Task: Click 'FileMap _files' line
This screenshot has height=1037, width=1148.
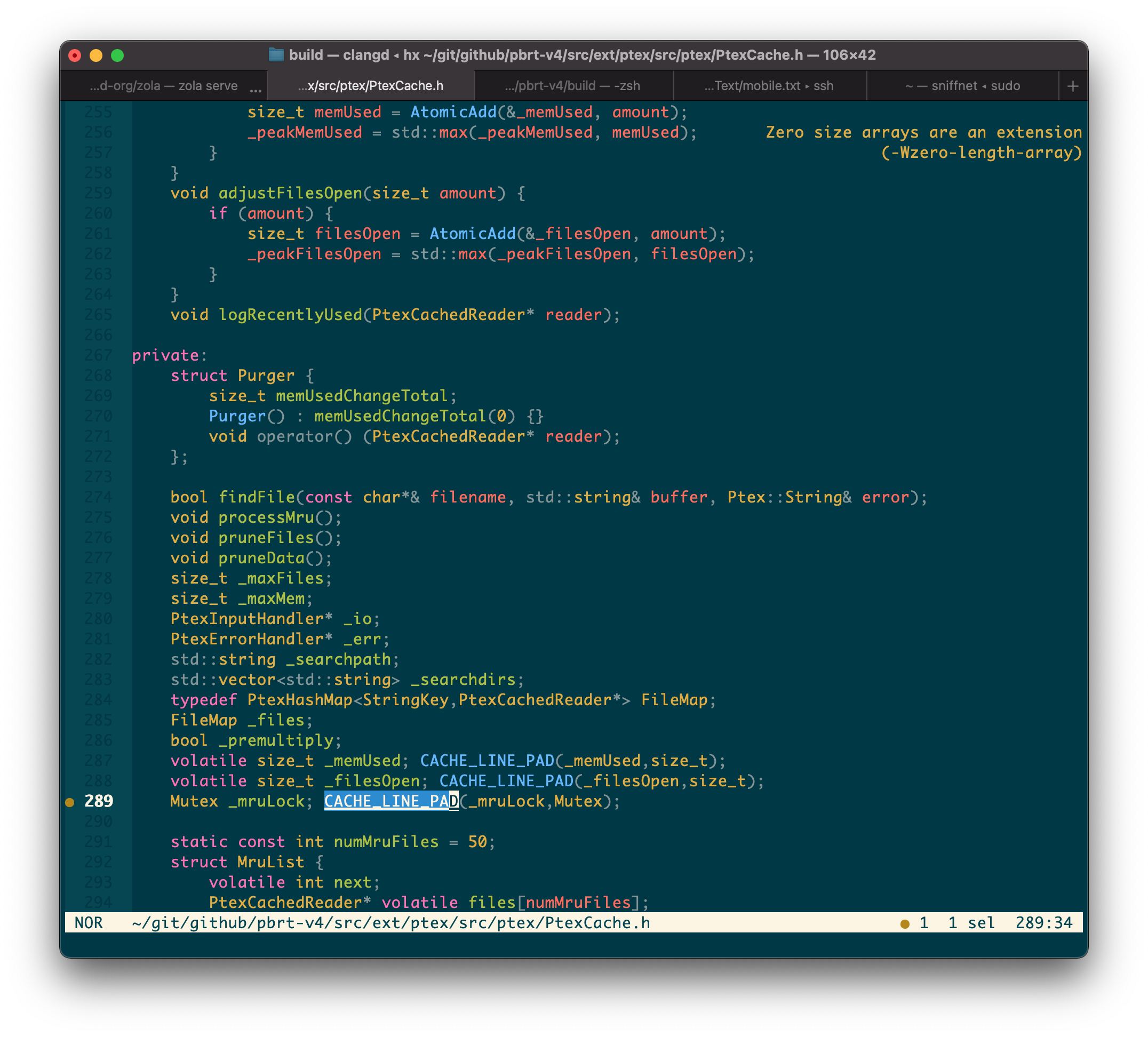Action: (242, 720)
